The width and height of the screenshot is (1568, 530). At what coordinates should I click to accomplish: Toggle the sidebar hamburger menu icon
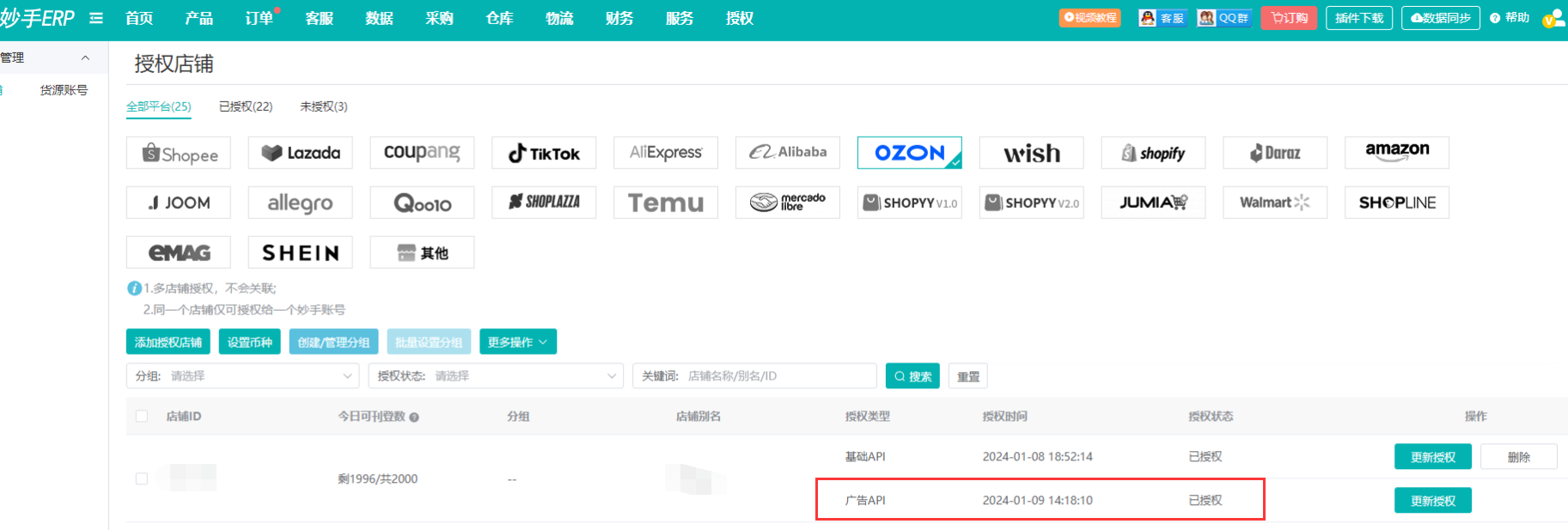click(x=96, y=18)
